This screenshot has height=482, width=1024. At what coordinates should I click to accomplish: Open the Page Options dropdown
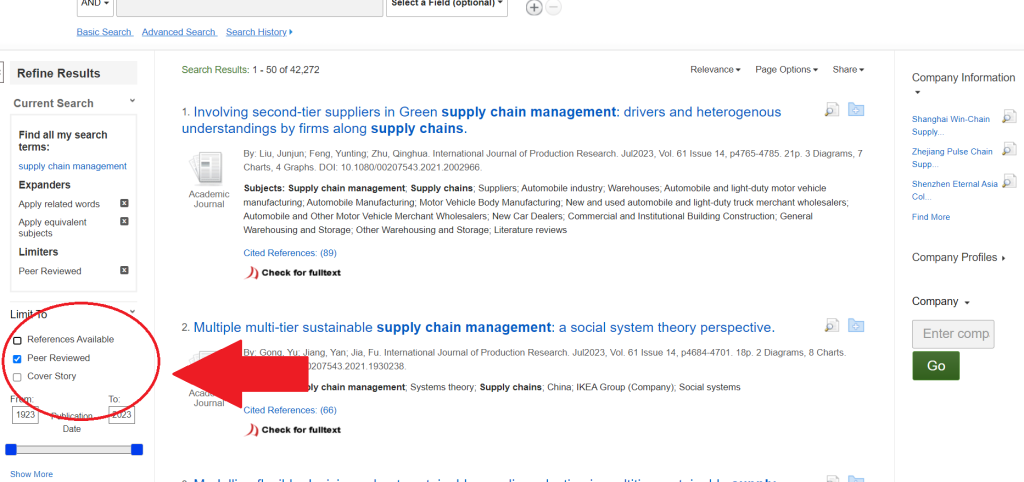pyautogui.click(x=786, y=69)
